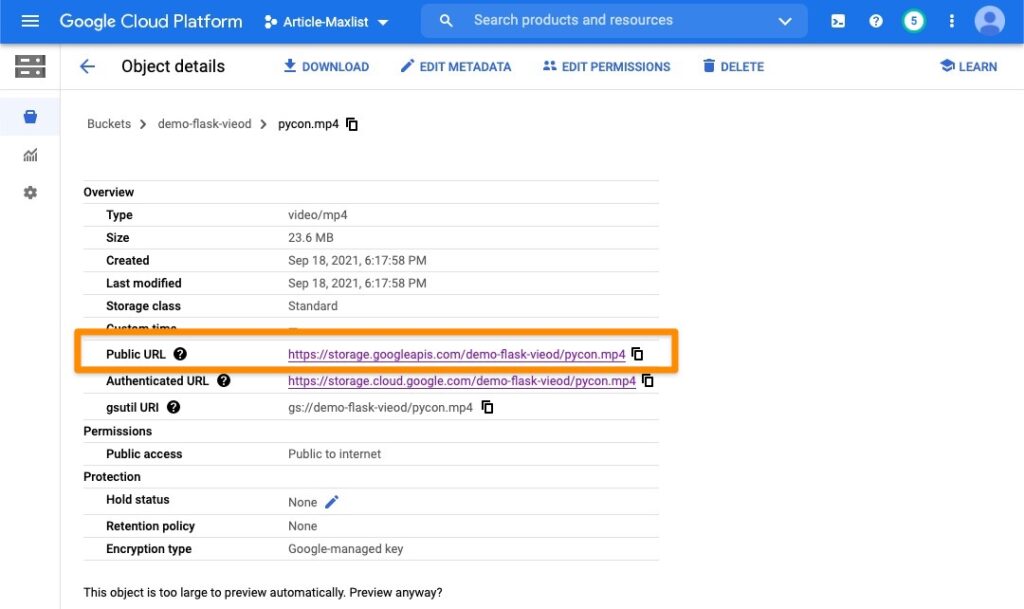
Task: Open the storage.googleapis.com public URL link
Action: 456,354
